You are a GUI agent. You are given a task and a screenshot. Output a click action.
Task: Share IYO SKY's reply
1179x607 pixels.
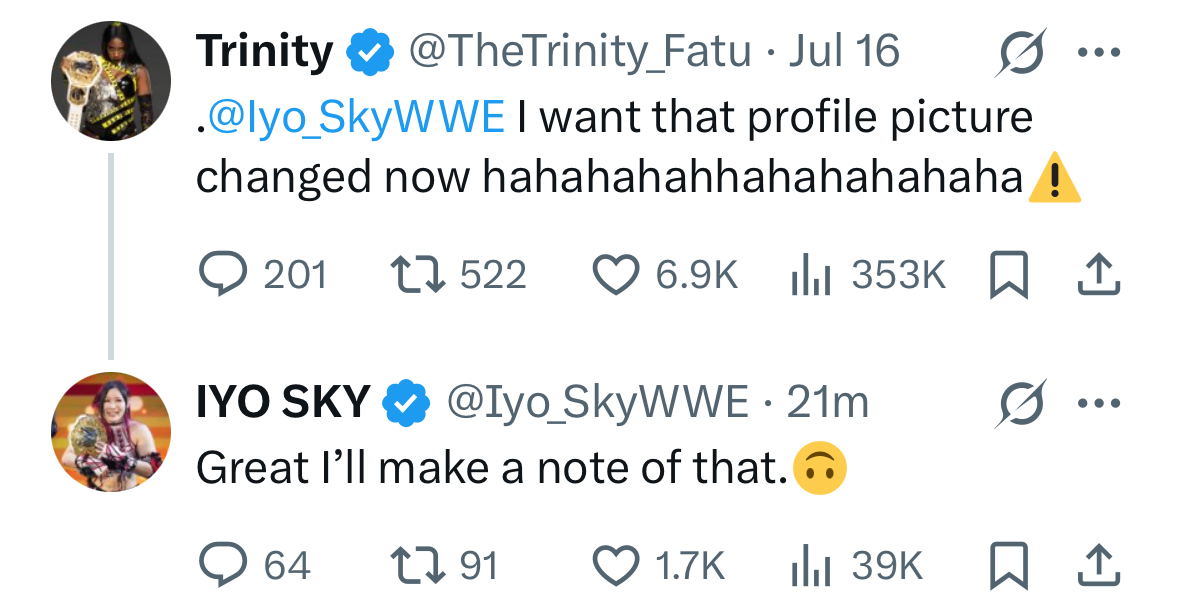(1096, 565)
